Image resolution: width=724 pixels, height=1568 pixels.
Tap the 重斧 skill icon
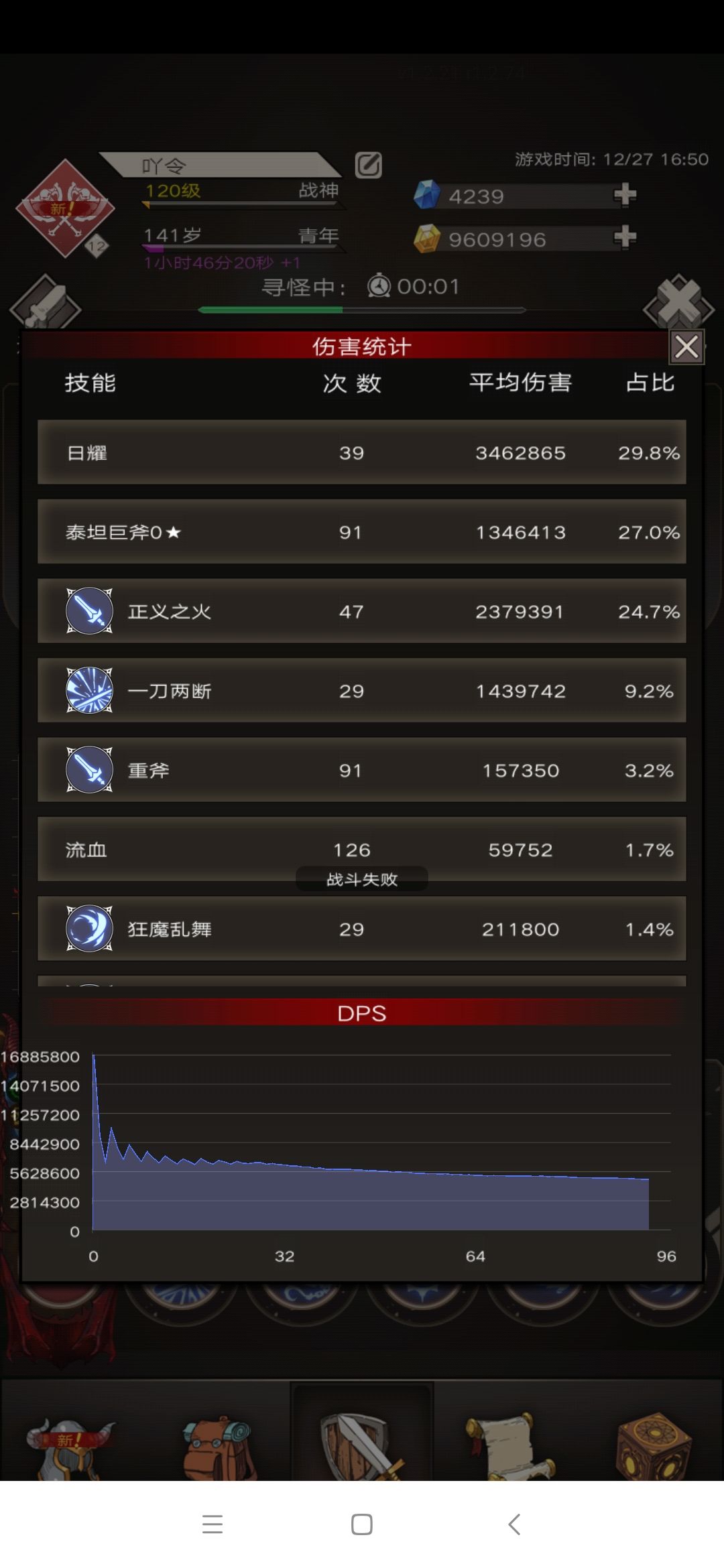coord(89,770)
